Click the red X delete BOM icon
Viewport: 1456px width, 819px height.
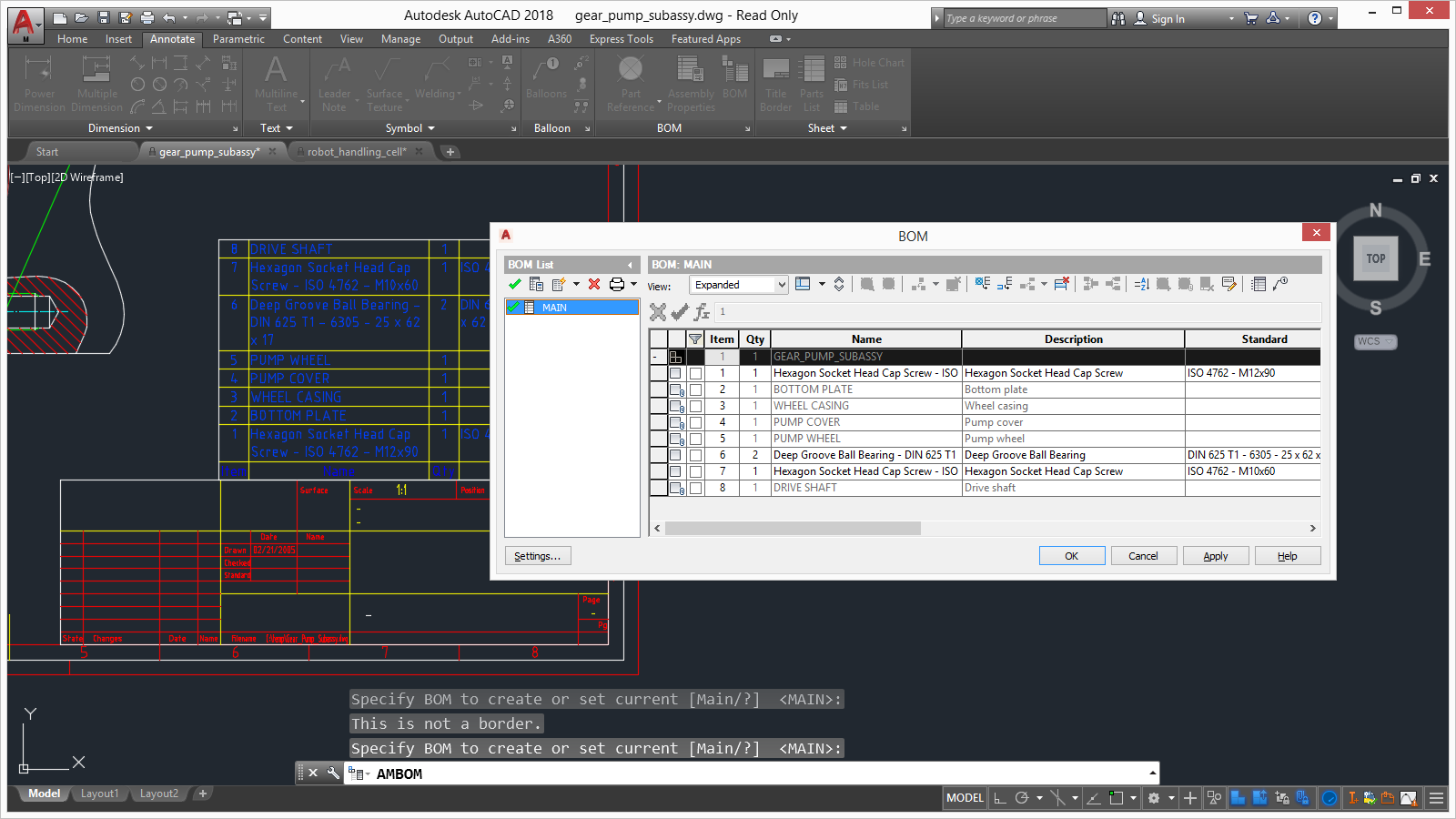coord(594,285)
